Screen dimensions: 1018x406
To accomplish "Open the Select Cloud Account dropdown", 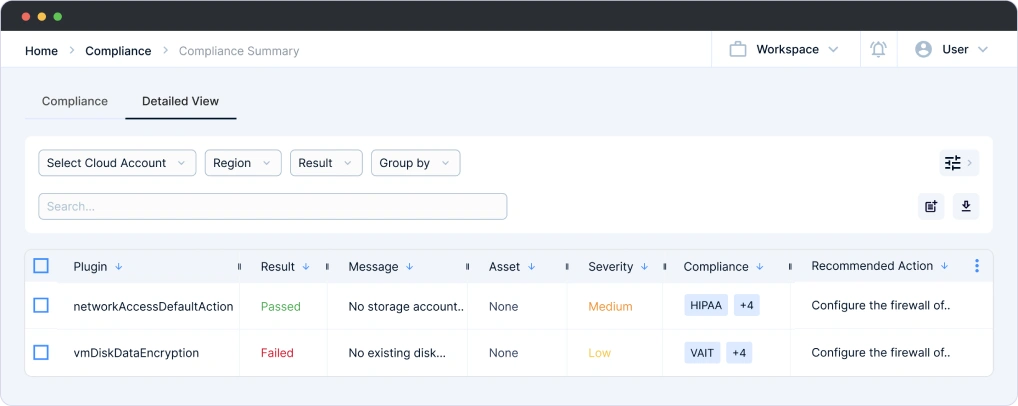I will [x=116, y=163].
